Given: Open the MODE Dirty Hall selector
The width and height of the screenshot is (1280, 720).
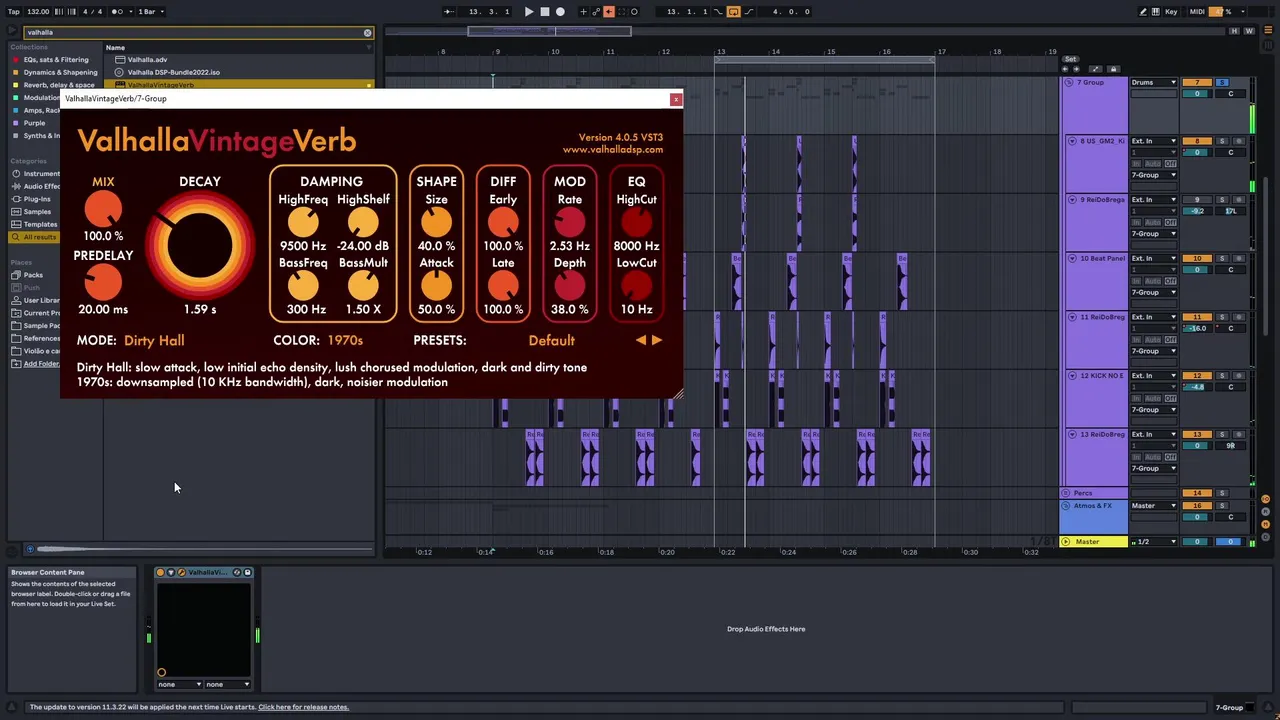Looking at the screenshot, I should coord(154,341).
